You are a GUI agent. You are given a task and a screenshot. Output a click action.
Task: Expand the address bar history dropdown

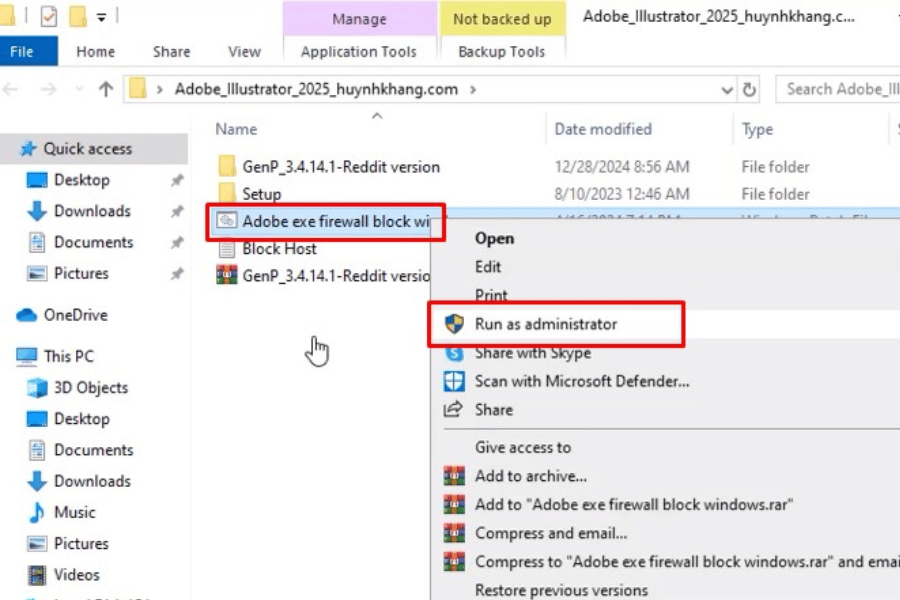point(727,89)
